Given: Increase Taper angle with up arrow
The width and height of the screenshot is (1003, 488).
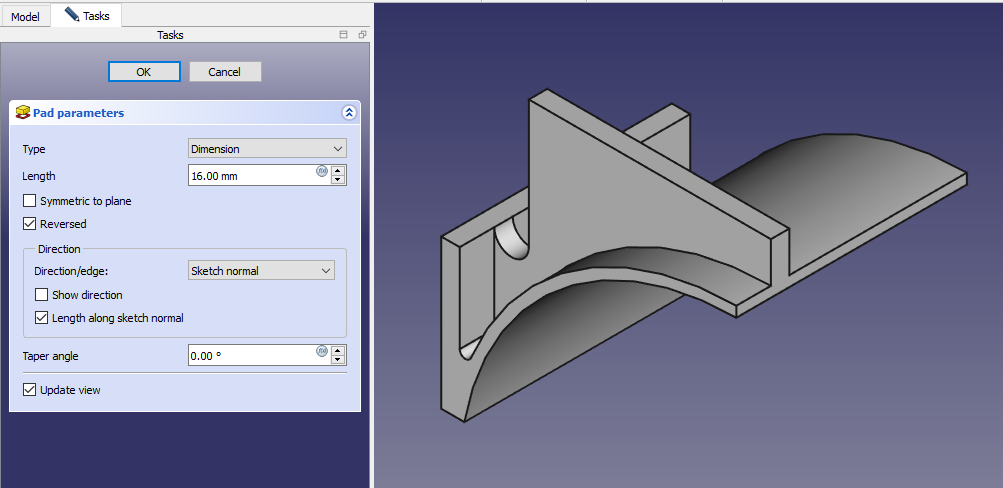Looking at the screenshot, I should (338, 350).
